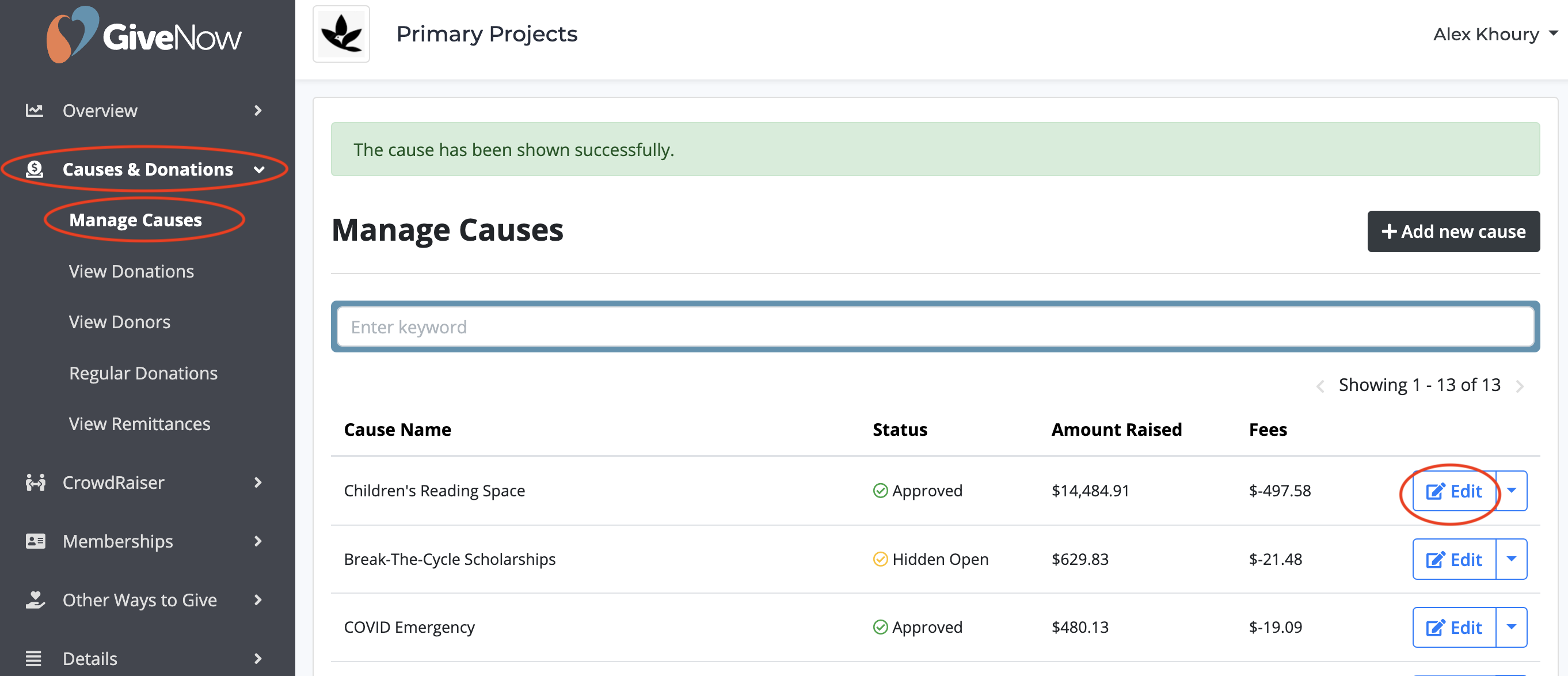Collapse the Causes & Donations chevron
This screenshot has width=1568, height=676.
click(259, 169)
